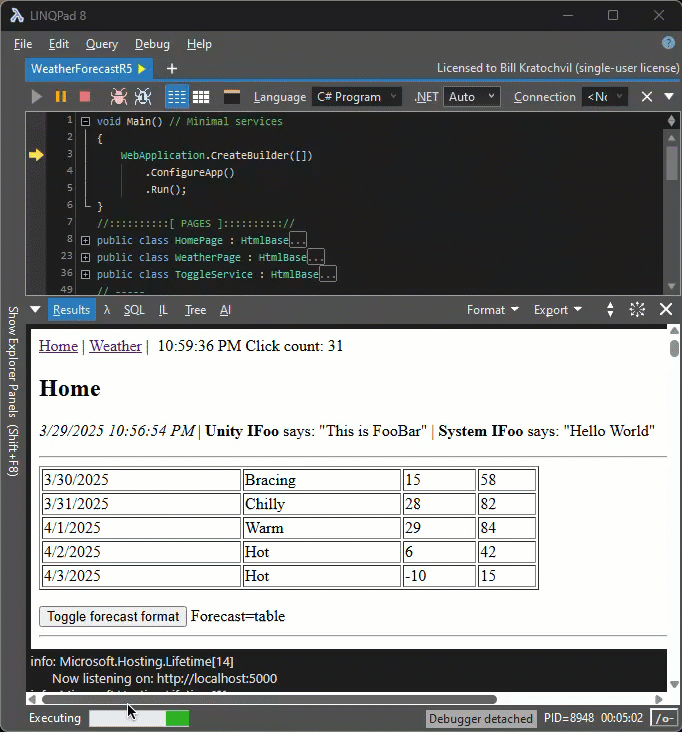Show Explorer Panels sidebar
682x732 pixels.
pos(13,391)
